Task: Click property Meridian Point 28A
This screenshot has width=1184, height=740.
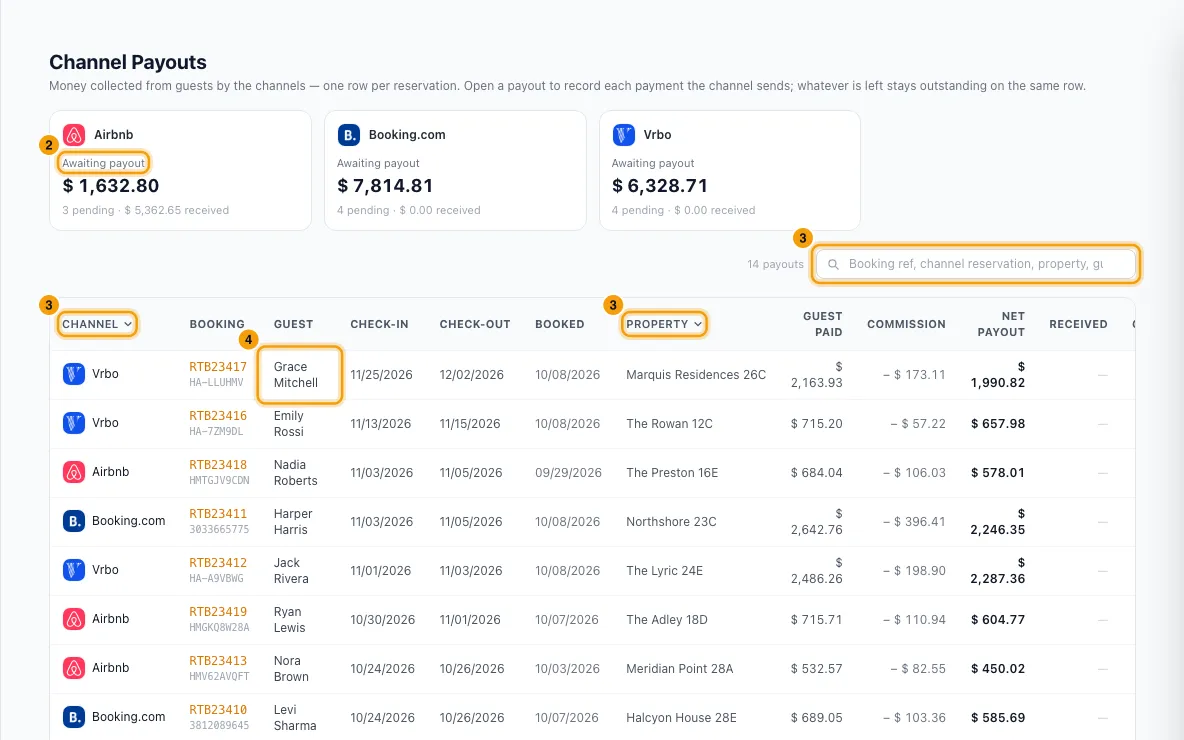Action: [680, 669]
